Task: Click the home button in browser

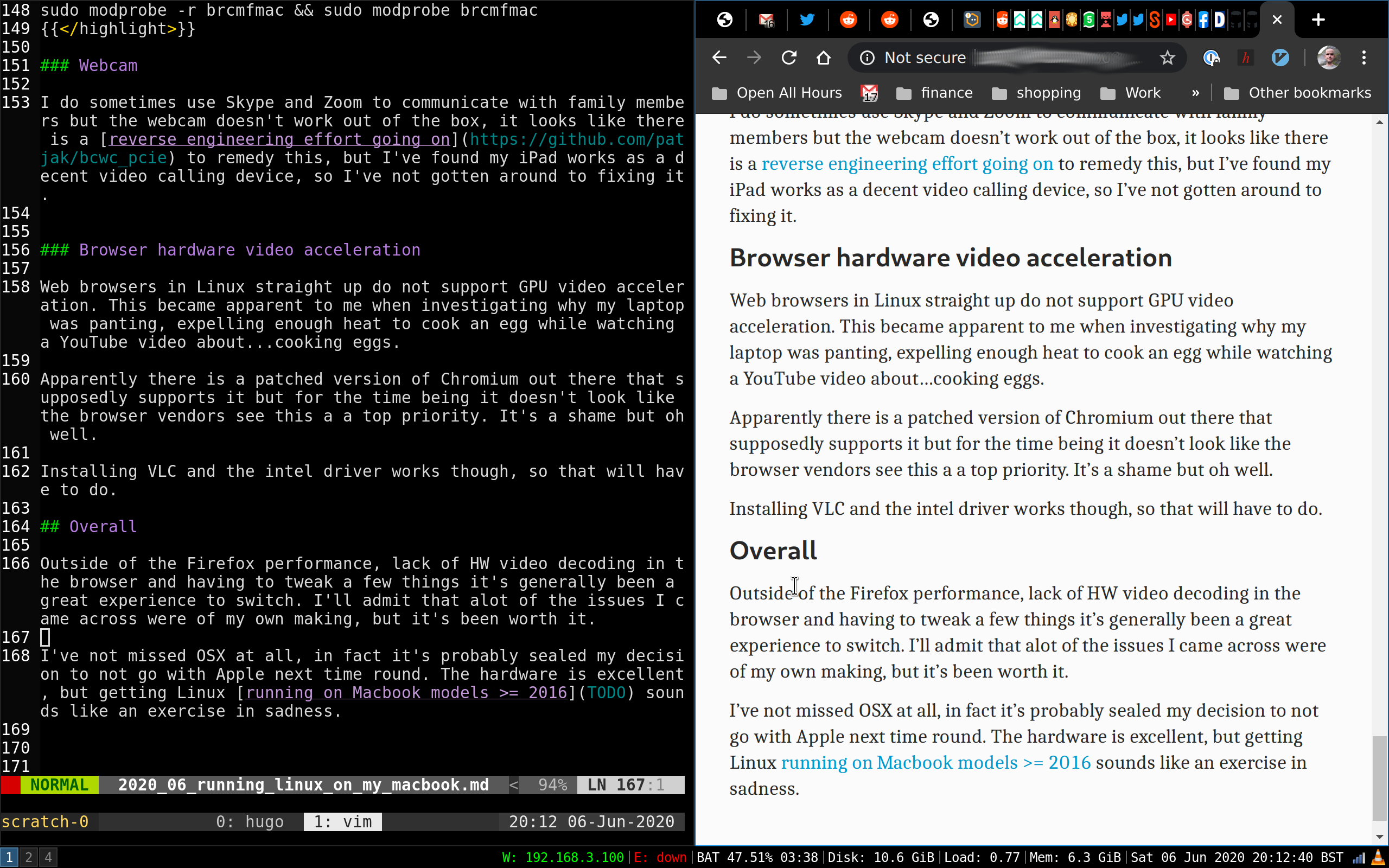Action: point(823,57)
